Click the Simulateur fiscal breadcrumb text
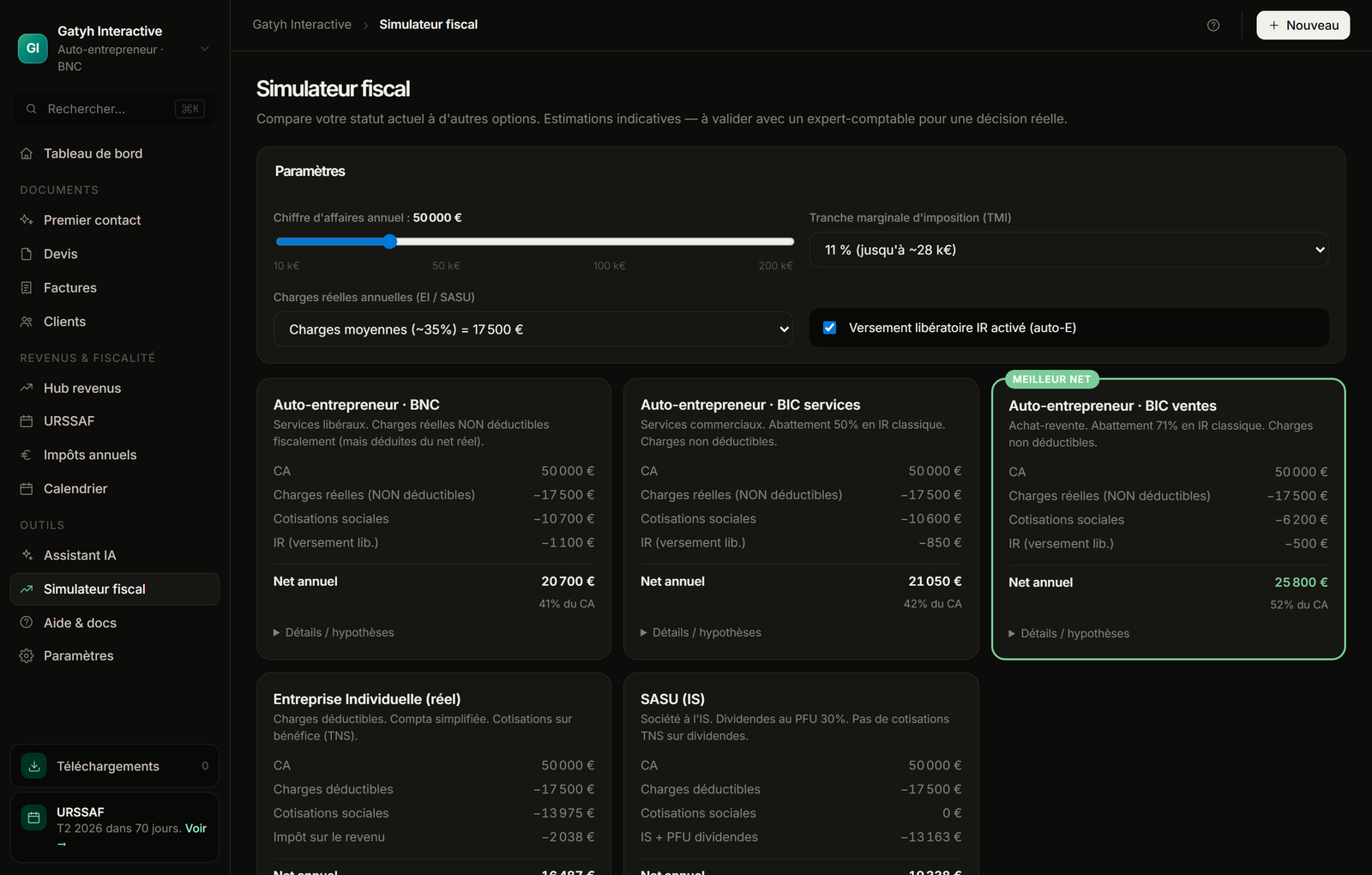1372x875 pixels. (x=429, y=24)
